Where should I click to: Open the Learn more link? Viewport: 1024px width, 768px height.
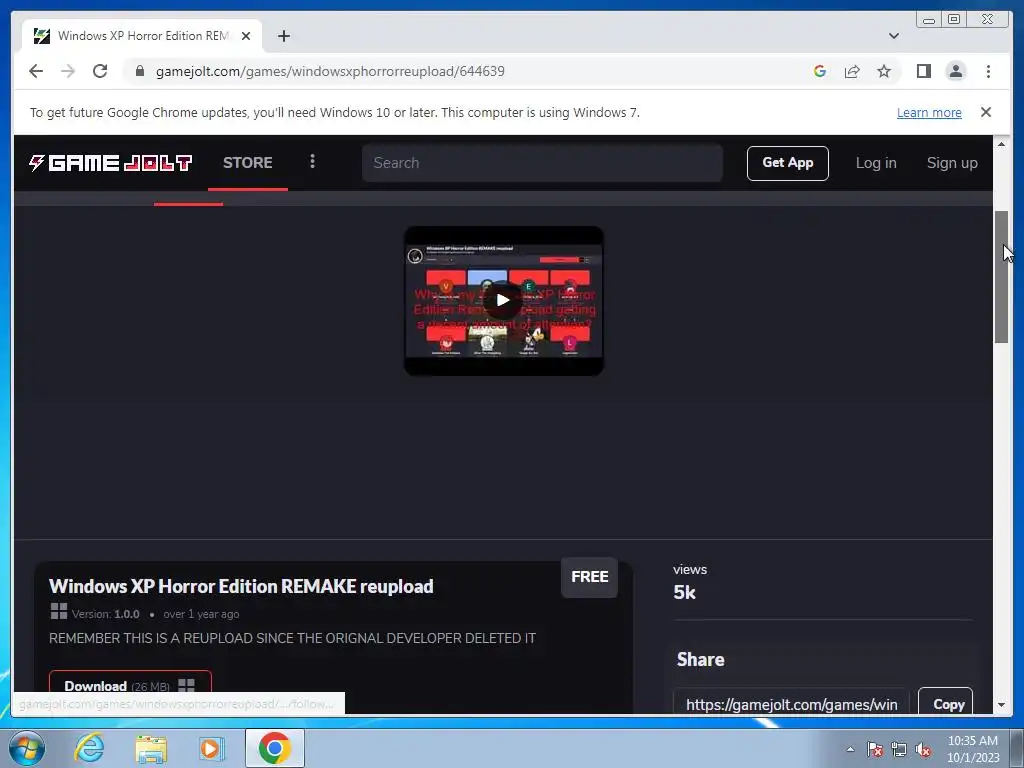[x=929, y=112]
